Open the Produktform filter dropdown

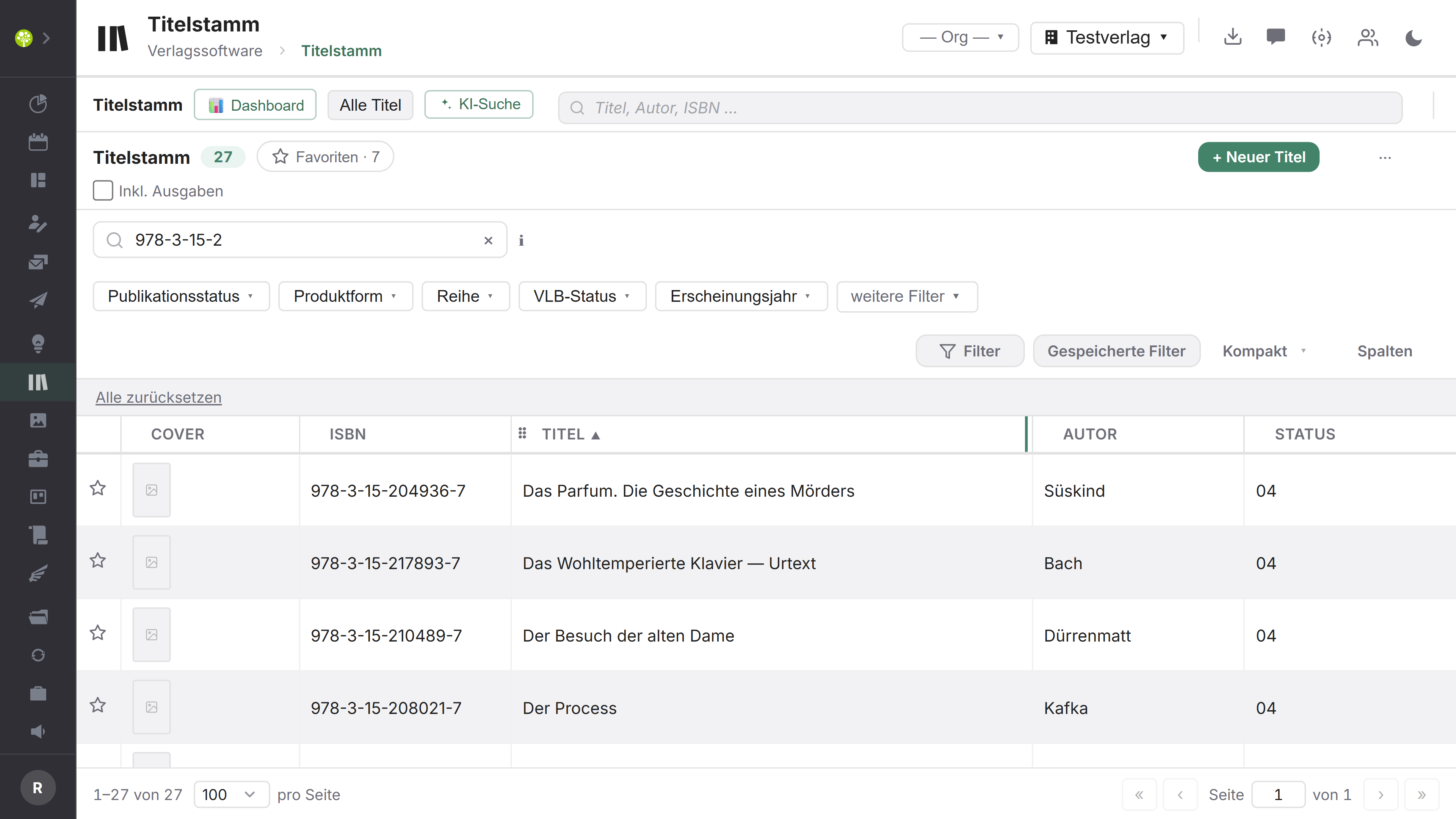(x=345, y=296)
